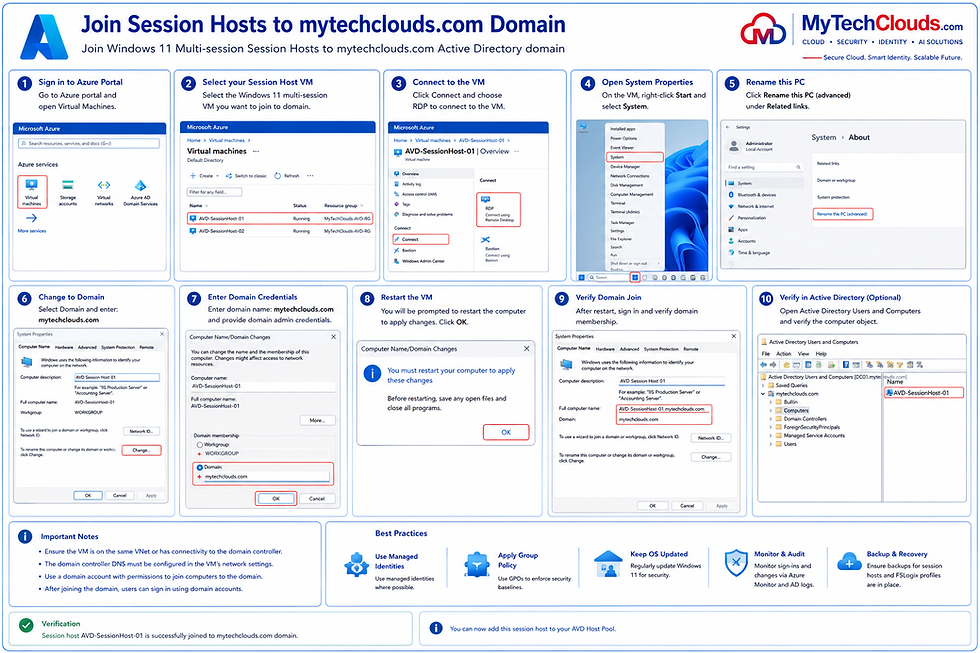980x653 pixels.
Task: Select the AVD-SessionHost-02 row
Action: (x=279, y=231)
